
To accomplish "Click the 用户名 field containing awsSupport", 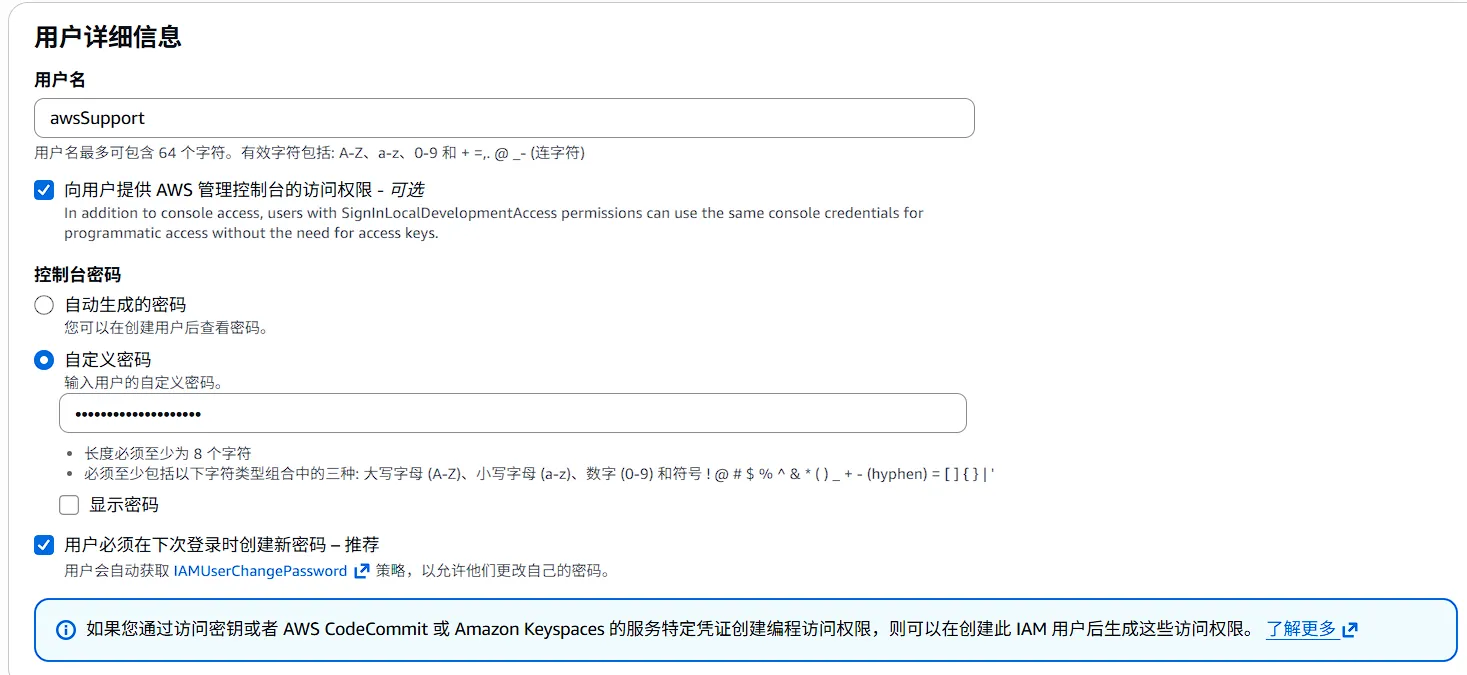I will (x=504, y=118).
